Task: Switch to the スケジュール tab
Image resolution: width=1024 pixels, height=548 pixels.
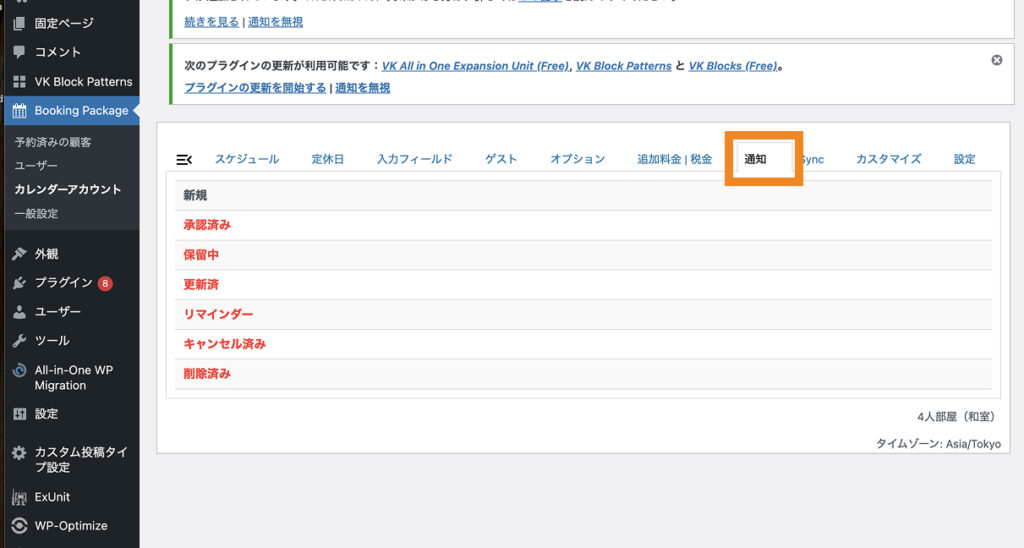Action: [x=246, y=159]
